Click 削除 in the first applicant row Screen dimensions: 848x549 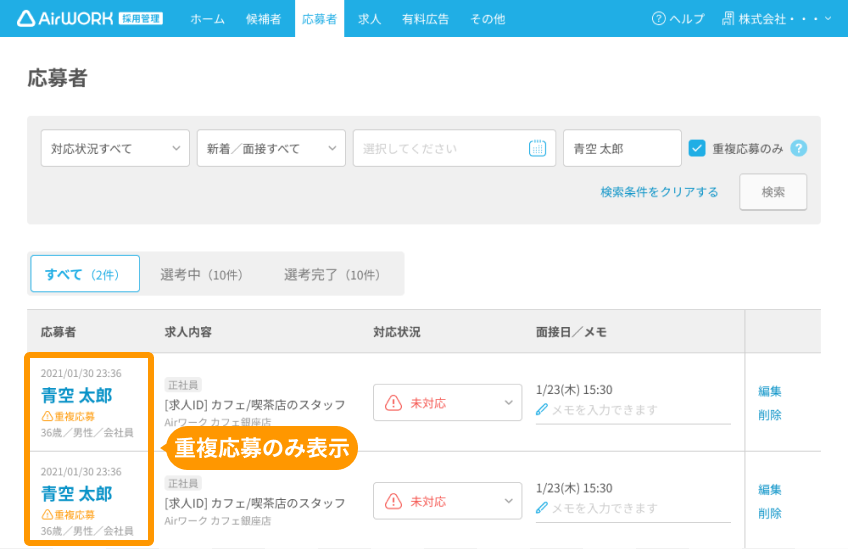(770, 415)
